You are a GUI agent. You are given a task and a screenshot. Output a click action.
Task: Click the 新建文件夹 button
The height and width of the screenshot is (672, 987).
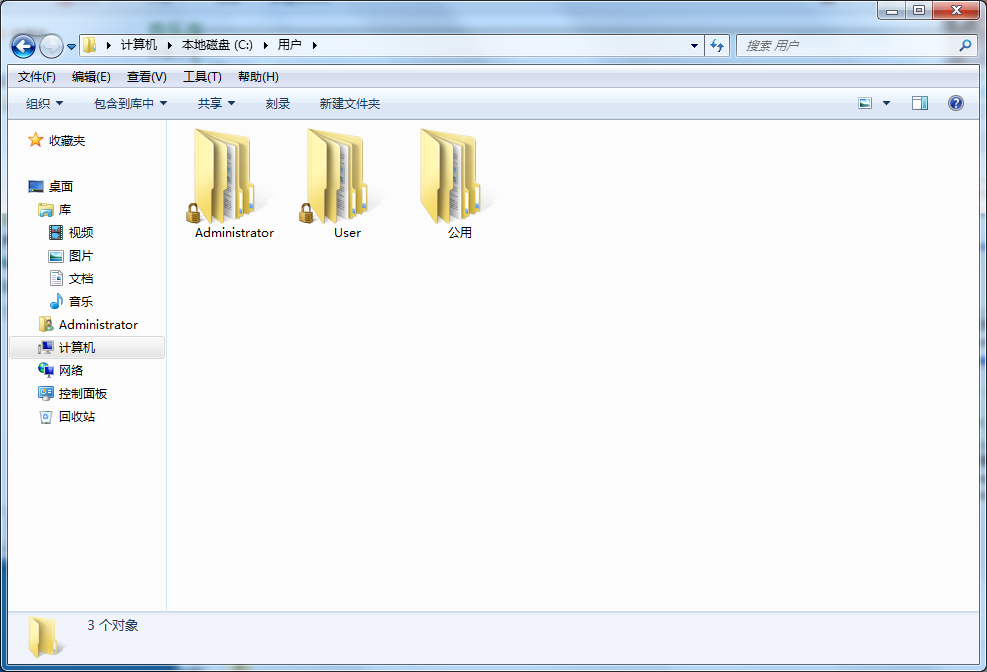pyautogui.click(x=349, y=104)
